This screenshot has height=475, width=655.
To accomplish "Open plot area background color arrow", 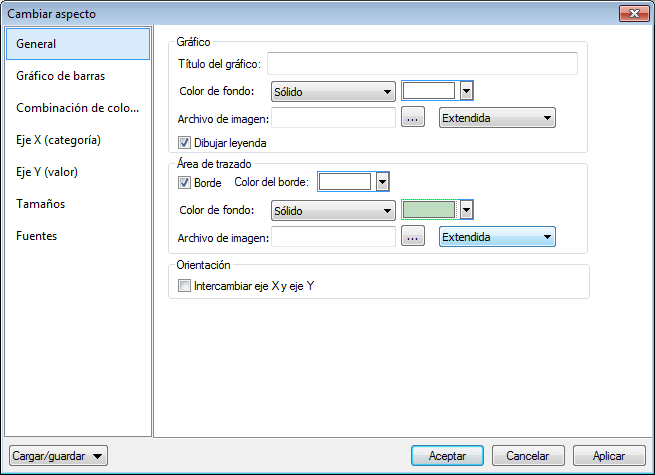I will coord(466,210).
